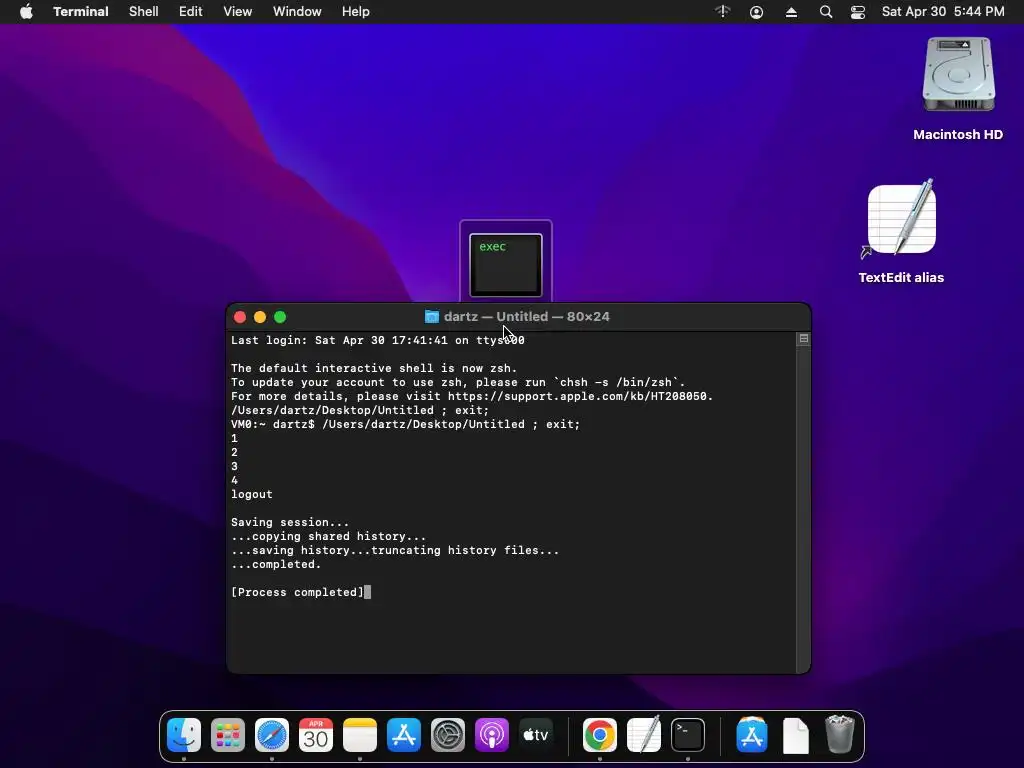The height and width of the screenshot is (768, 1024).
Task: Click the support.apple.com URL in Terminal
Action: tap(580, 396)
